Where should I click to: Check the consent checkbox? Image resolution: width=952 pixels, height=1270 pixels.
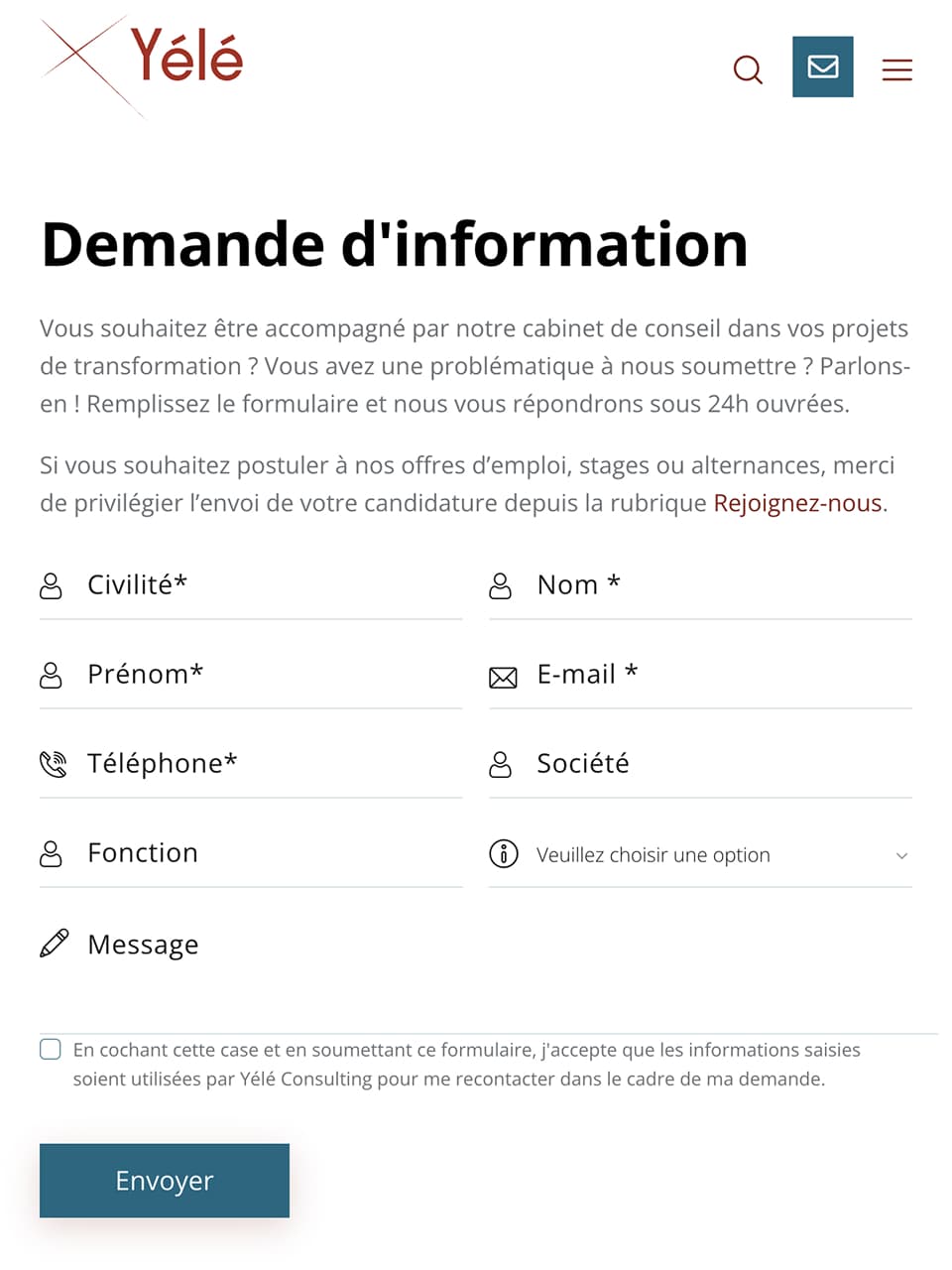click(x=51, y=1050)
